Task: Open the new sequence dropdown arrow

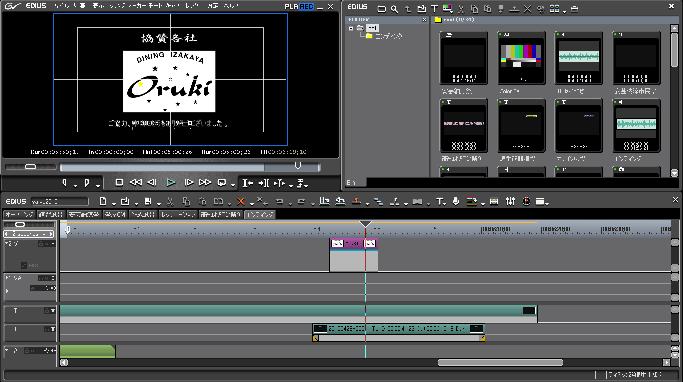Action: click(114, 203)
